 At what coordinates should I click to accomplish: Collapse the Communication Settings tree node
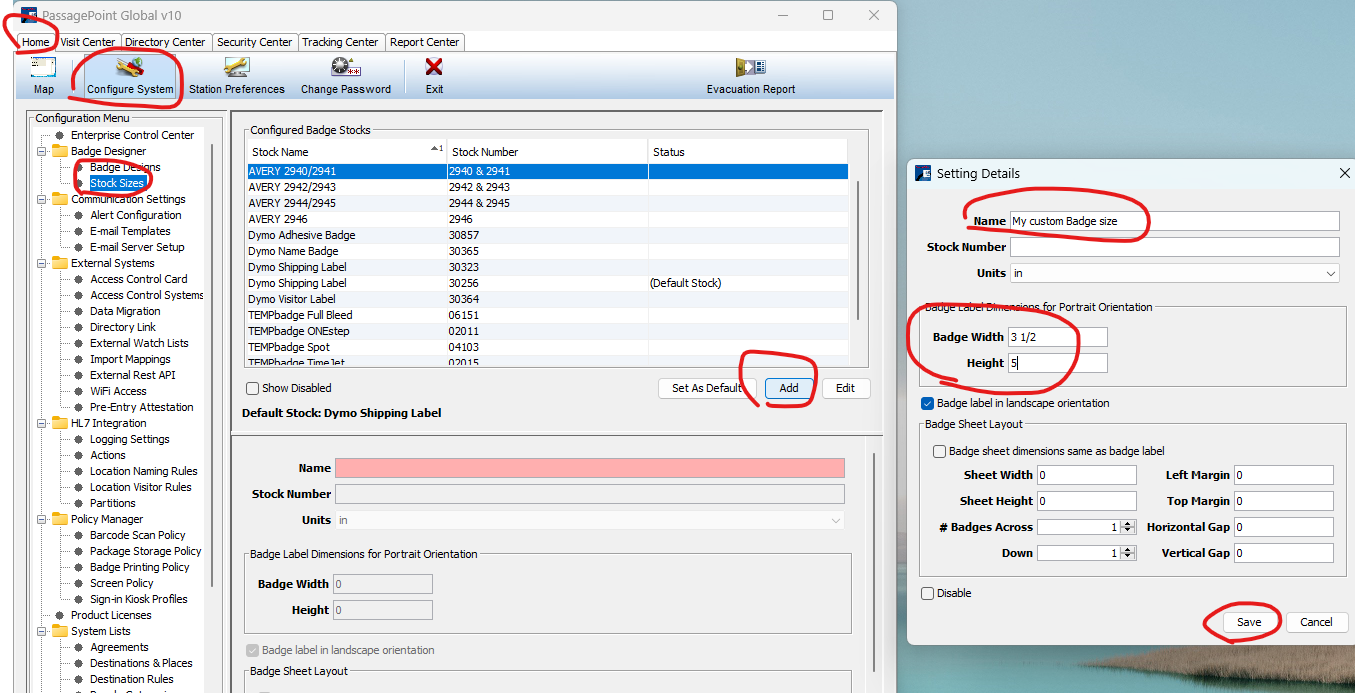point(43,199)
